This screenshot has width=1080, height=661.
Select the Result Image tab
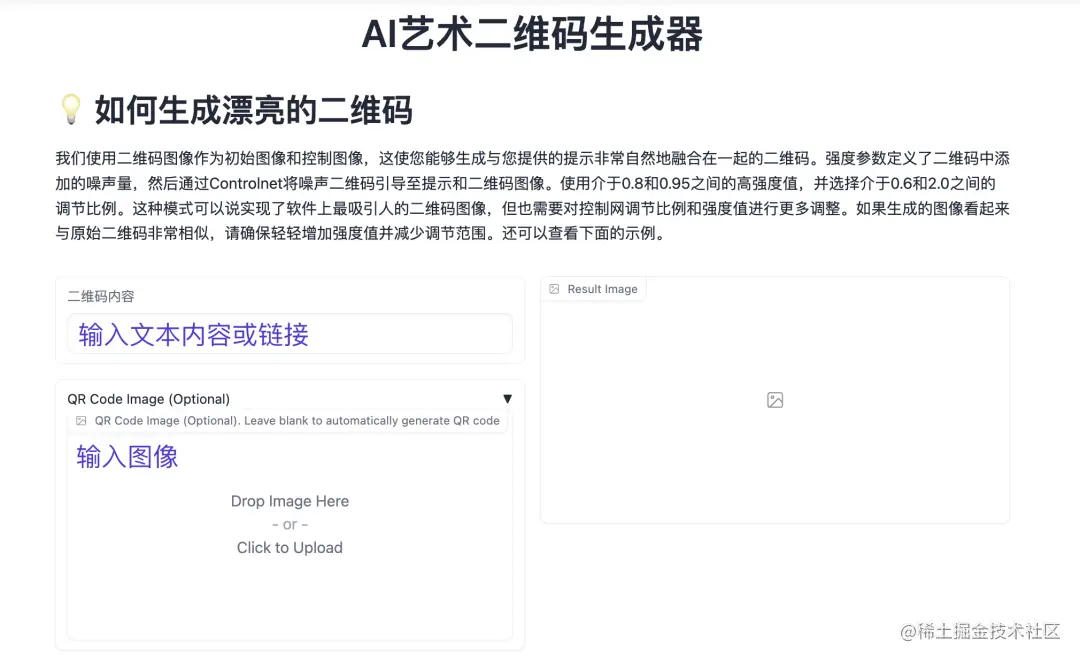[593, 288]
